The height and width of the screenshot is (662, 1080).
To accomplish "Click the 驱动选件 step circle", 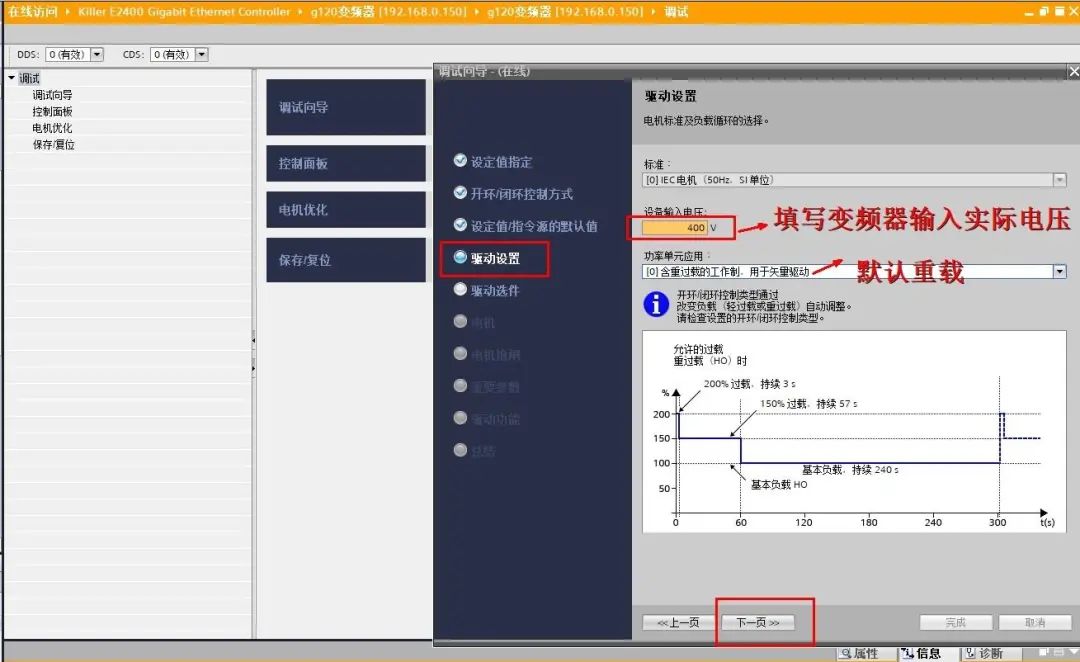I will [460, 289].
